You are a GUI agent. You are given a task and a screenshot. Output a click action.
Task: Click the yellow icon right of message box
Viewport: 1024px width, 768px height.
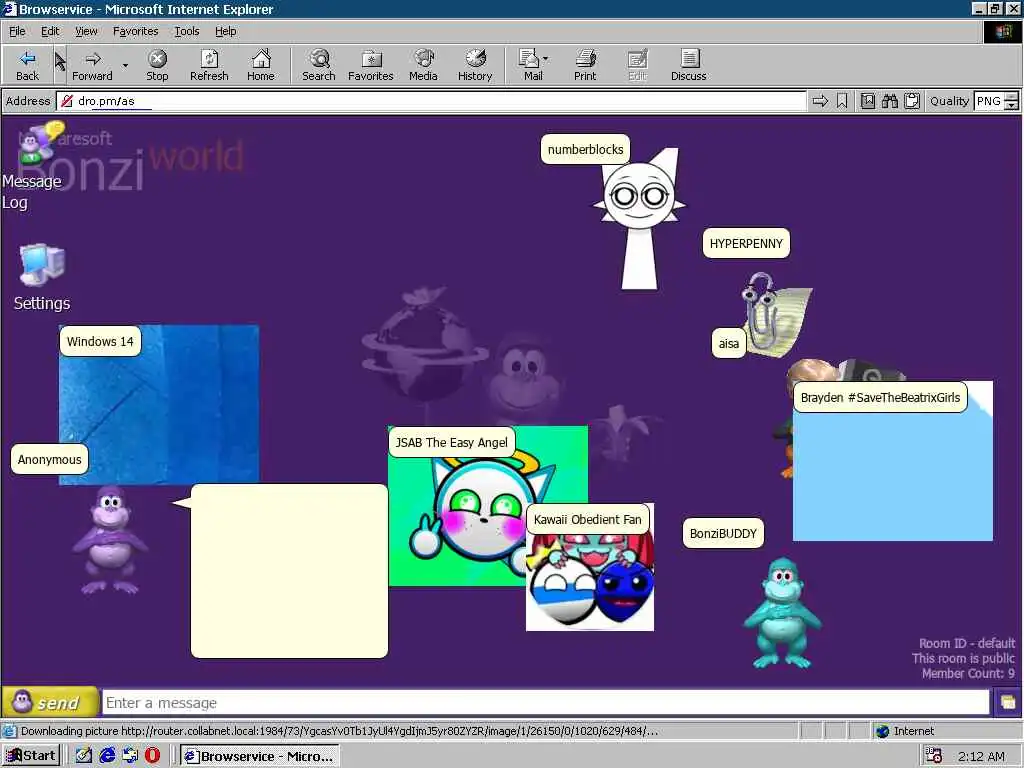pyautogui.click(x=1008, y=703)
